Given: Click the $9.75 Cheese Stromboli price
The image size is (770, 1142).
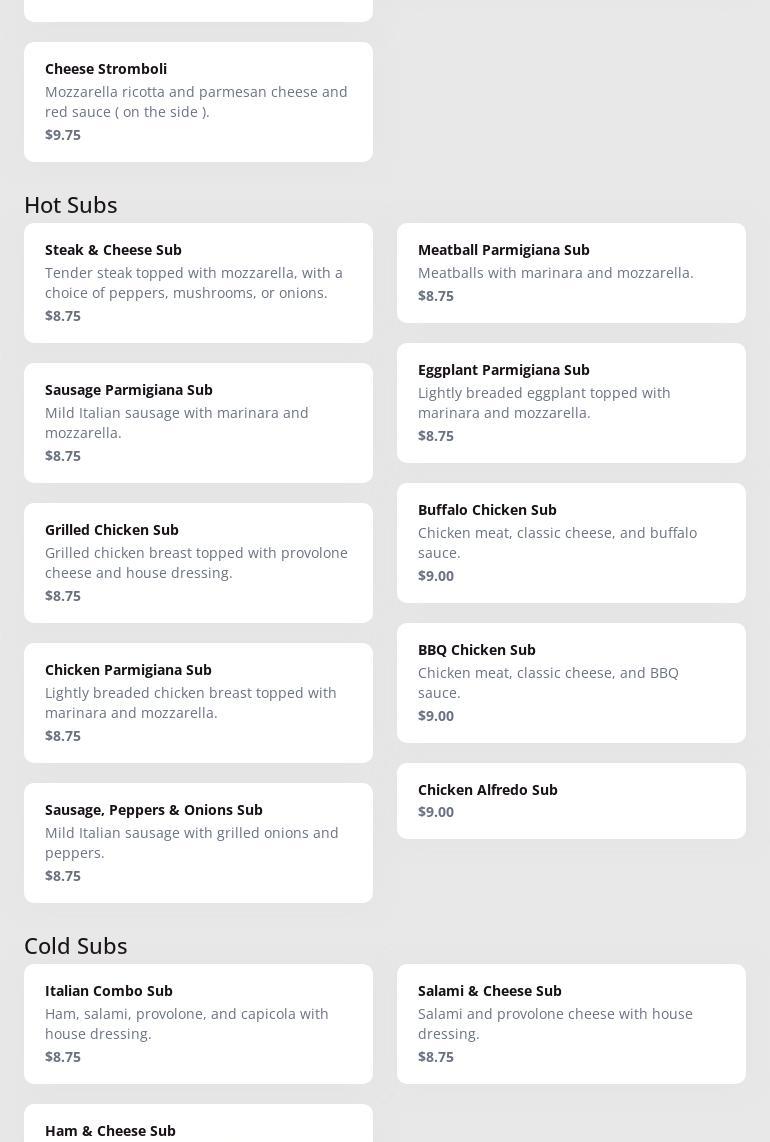Looking at the screenshot, I should tap(63, 135).
